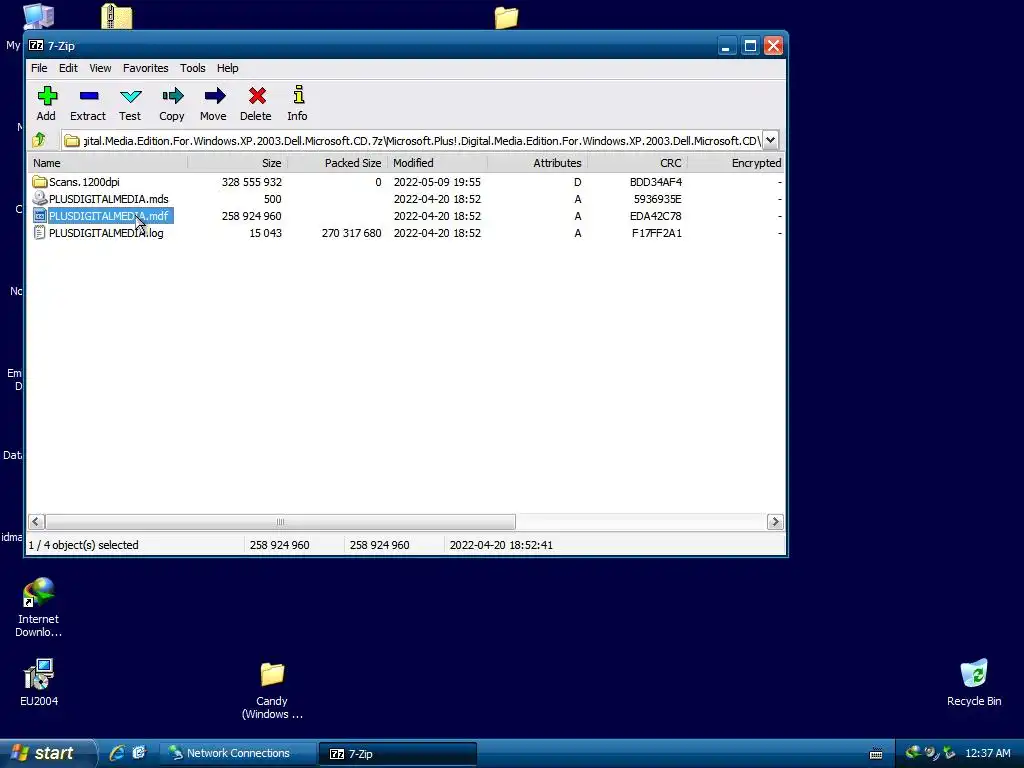Image resolution: width=1024 pixels, height=768 pixels.
Task: Click the horizontal scrollbar right arrow
Action: point(775,522)
